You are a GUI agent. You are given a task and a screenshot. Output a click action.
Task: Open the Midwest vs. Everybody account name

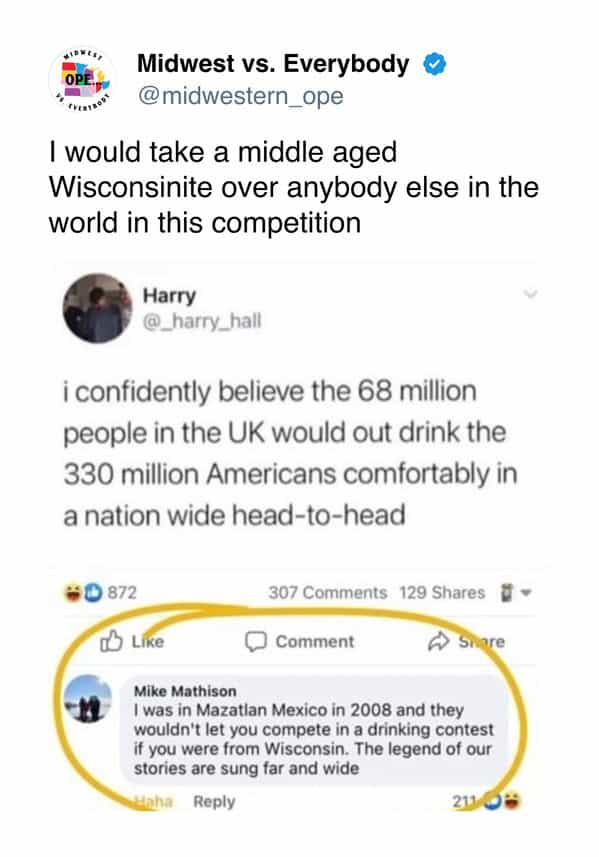pos(273,64)
